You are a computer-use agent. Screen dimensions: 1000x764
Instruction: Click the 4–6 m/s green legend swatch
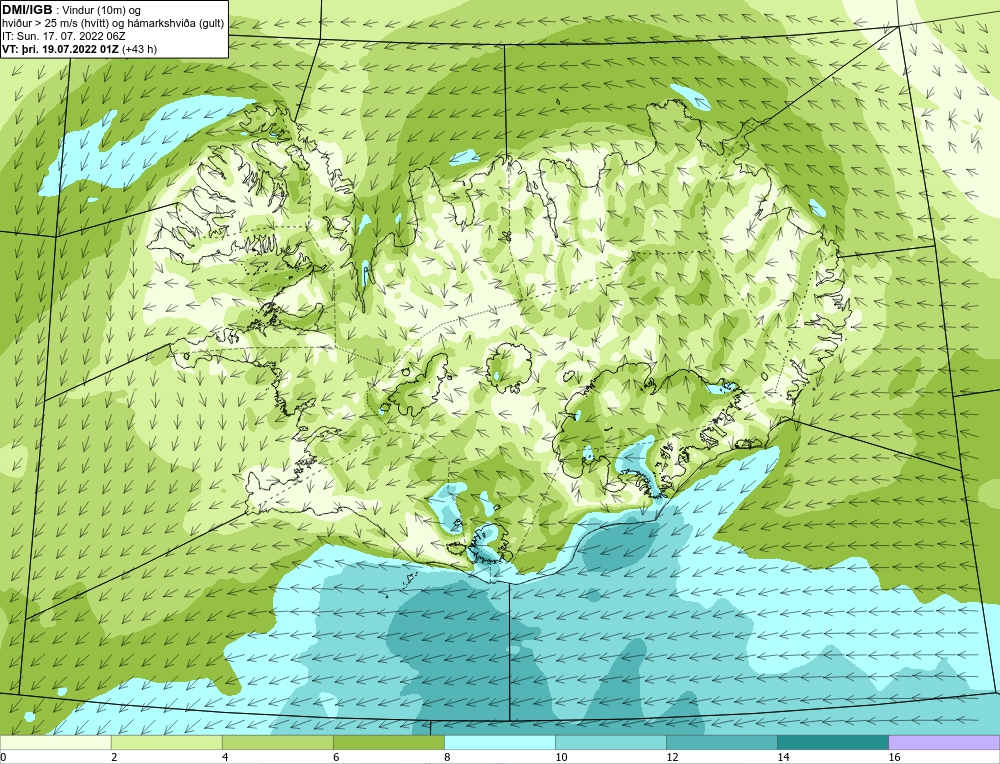click(x=277, y=742)
